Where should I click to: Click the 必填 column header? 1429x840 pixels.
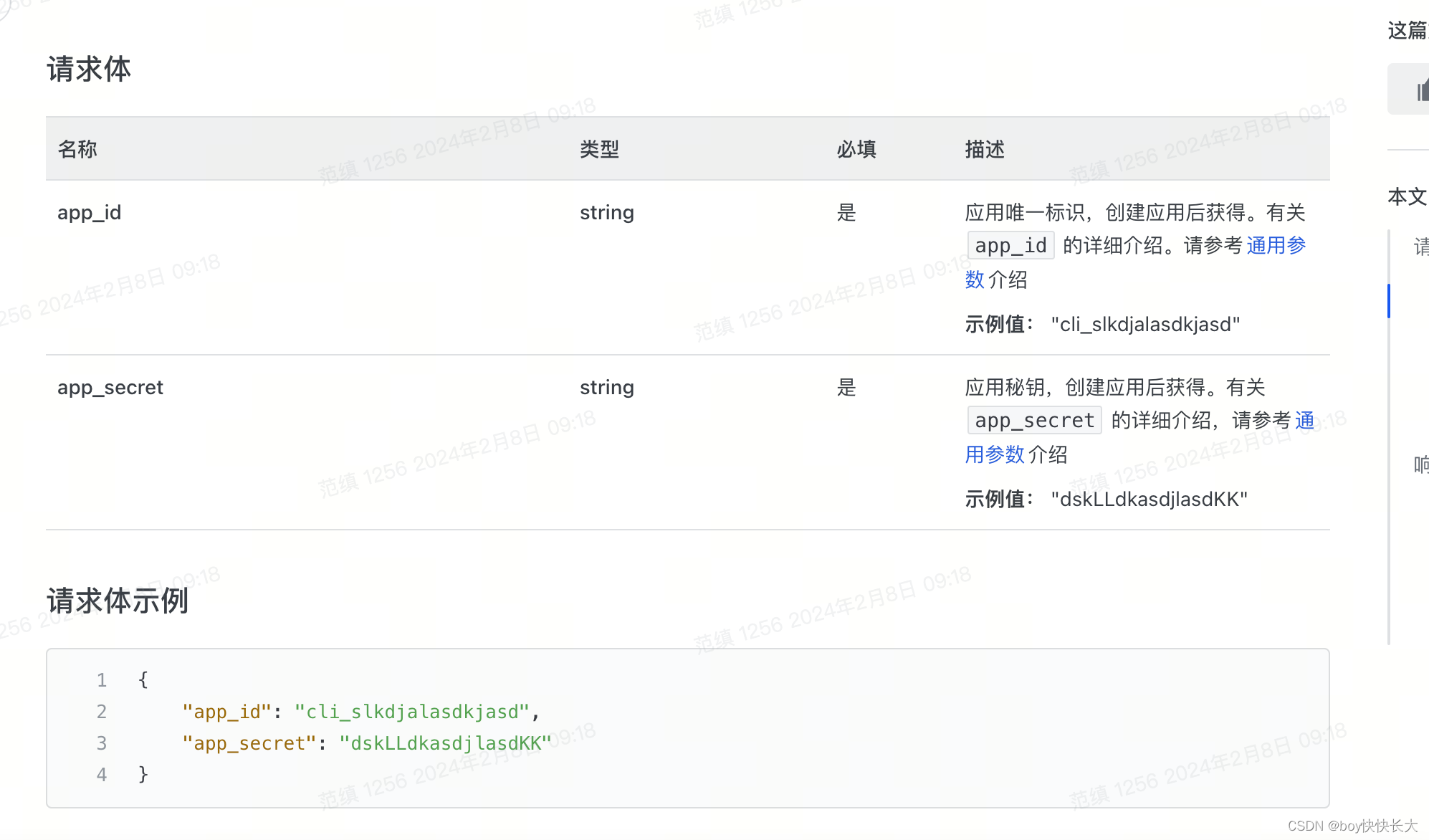[856, 149]
